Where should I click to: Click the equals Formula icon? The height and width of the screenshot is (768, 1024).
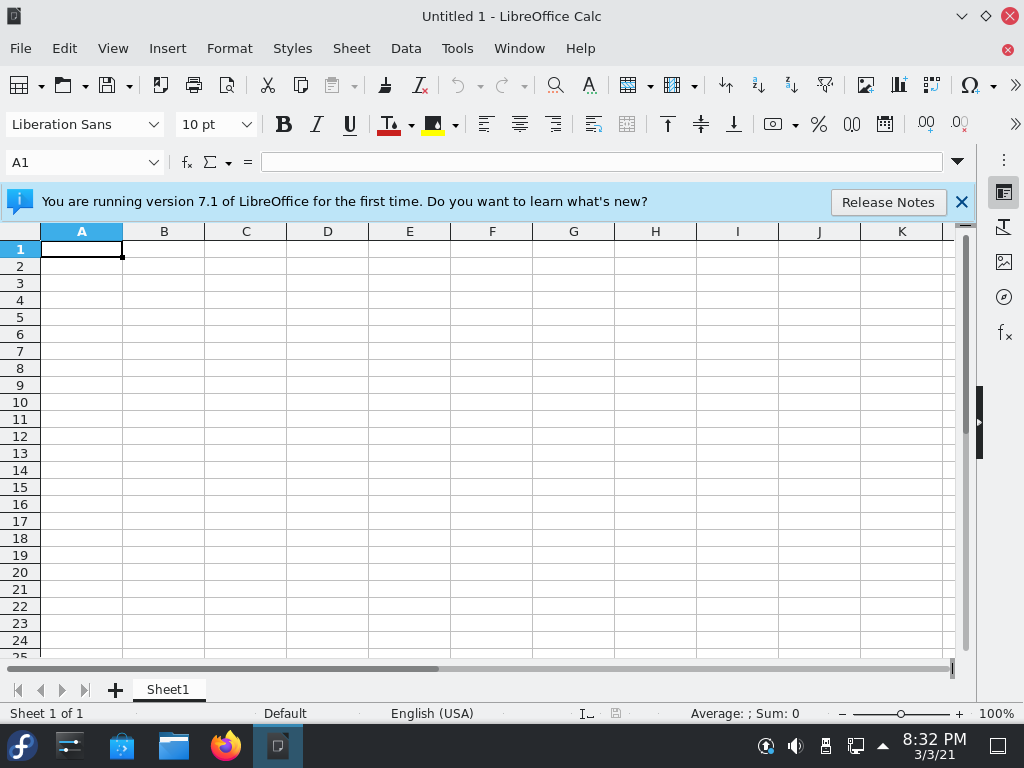click(248, 163)
